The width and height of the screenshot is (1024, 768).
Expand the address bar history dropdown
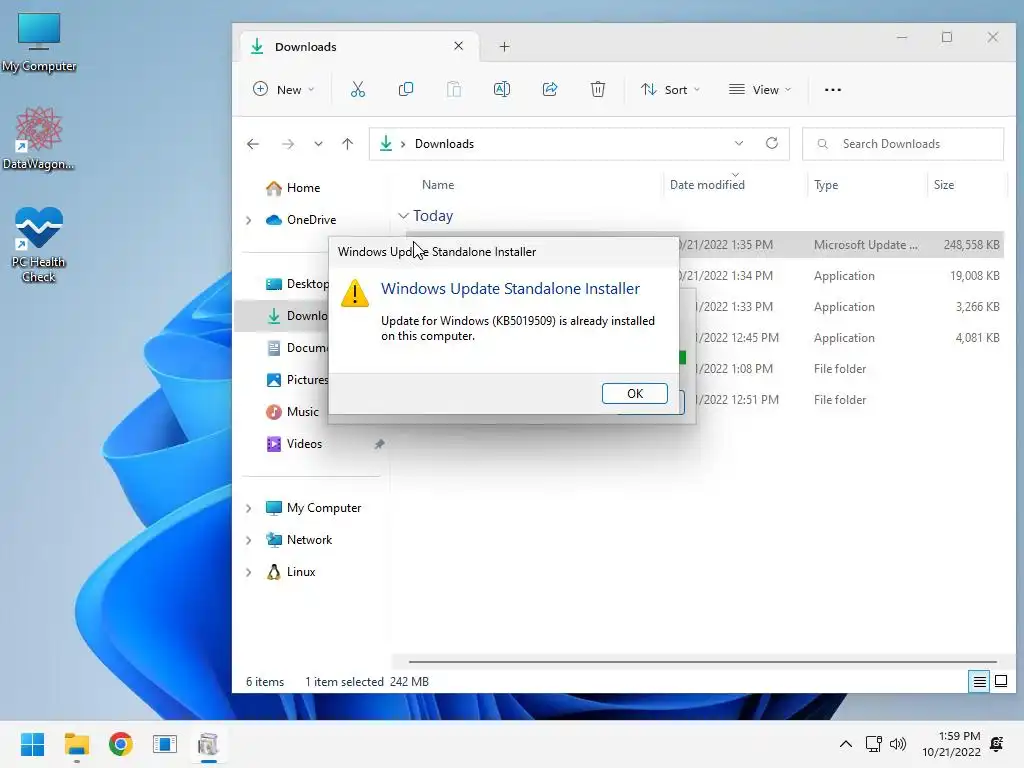[739, 144]
